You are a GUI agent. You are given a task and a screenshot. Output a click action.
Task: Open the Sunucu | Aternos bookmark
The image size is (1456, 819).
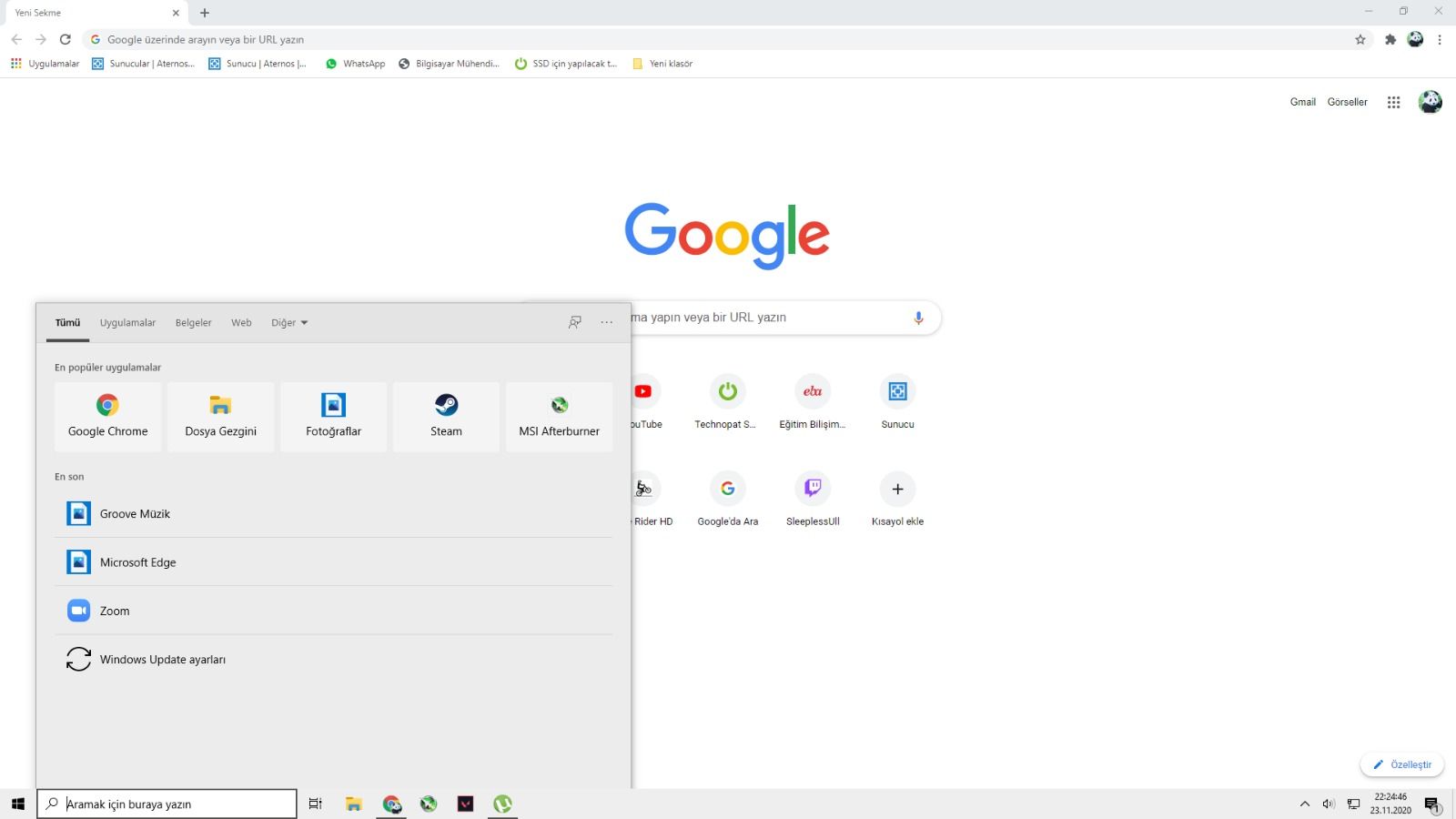pyautogui.click(x=258, y=64)
